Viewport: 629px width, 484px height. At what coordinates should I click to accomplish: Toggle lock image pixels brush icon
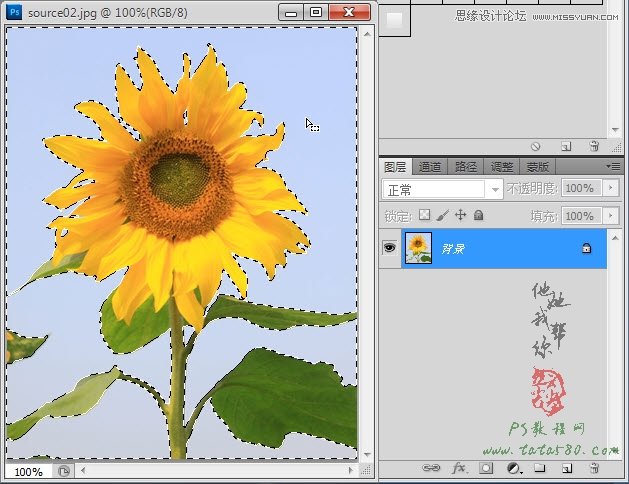(442, 215)
